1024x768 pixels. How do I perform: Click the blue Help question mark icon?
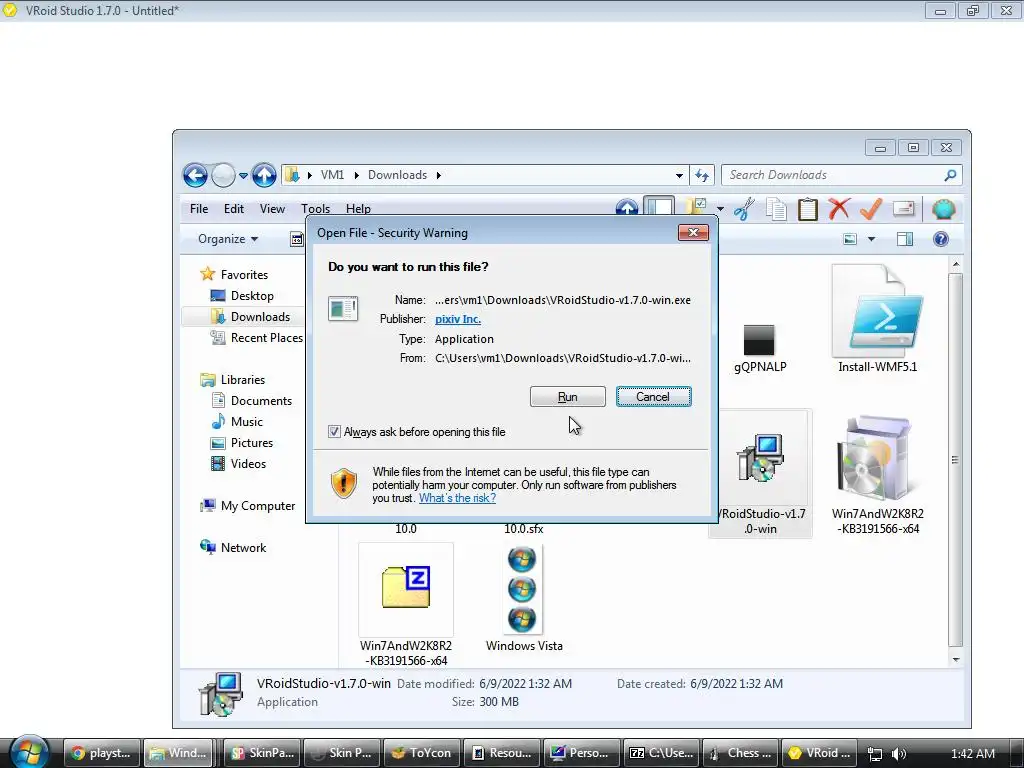pyautogui.click(x=940, y=239)
